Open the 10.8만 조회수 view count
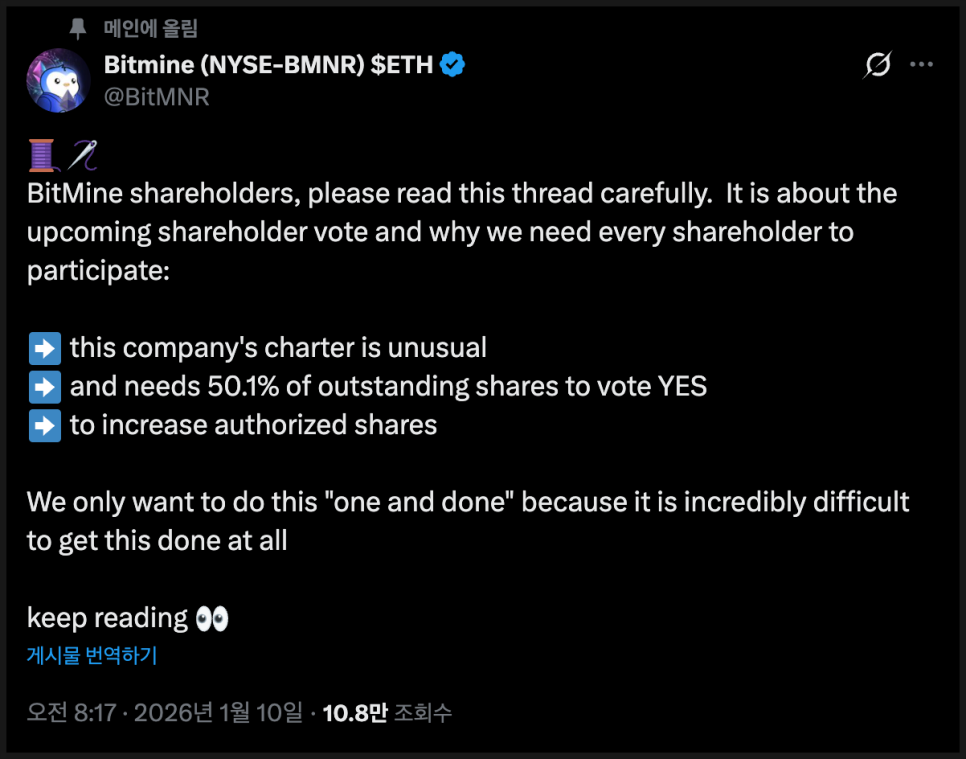This screenshot has height=759, width=966. tap(387, 713)
